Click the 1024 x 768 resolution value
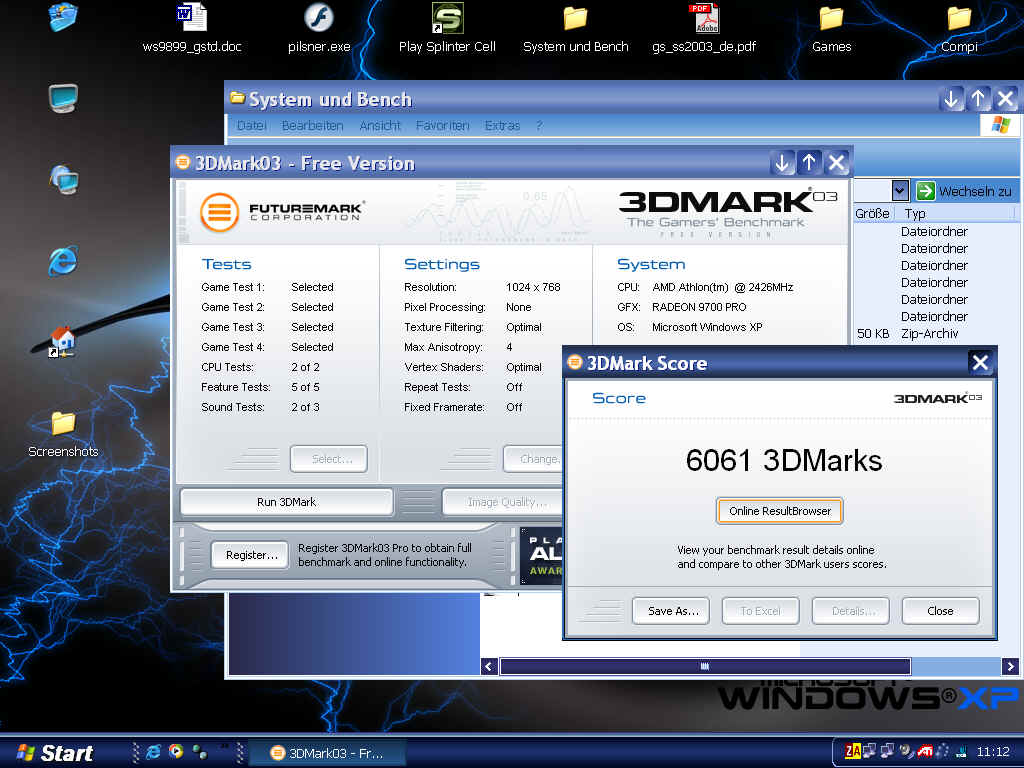This screenshot has height=768, width=1024. [533, 287]
